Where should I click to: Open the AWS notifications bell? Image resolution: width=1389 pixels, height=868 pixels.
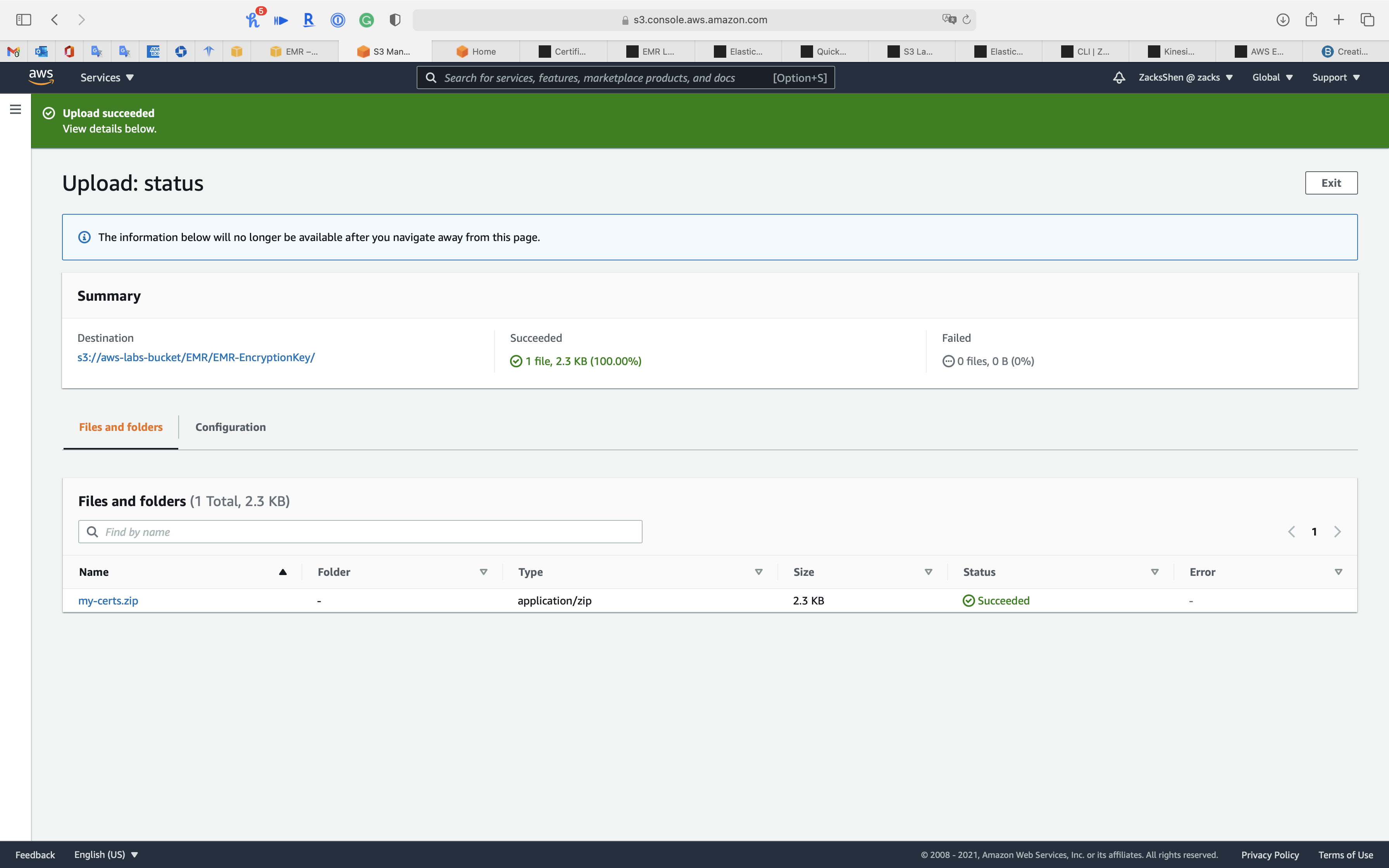[x=1118, y=77]
